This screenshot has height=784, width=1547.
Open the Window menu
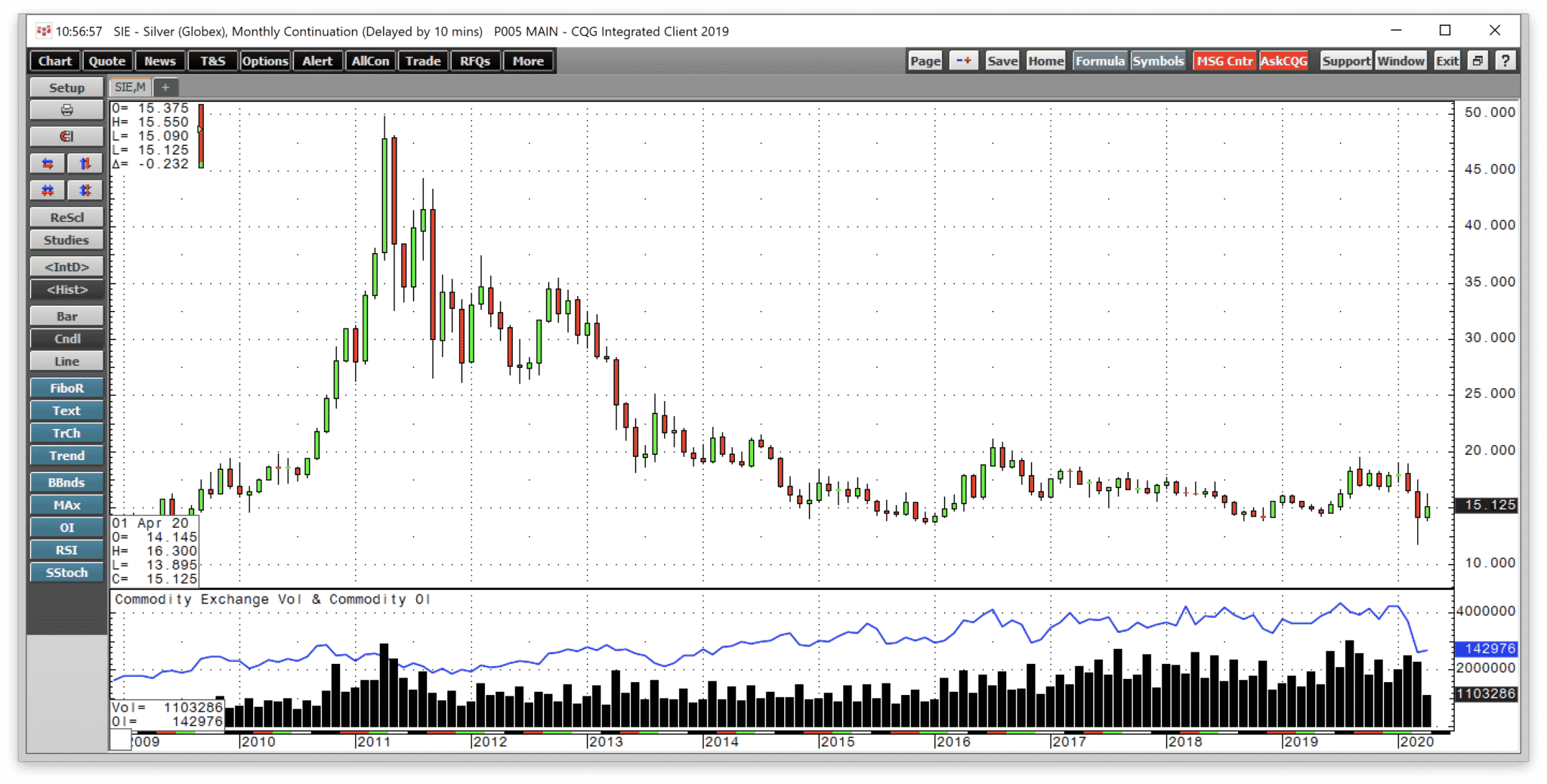(x=1400, y=61)
